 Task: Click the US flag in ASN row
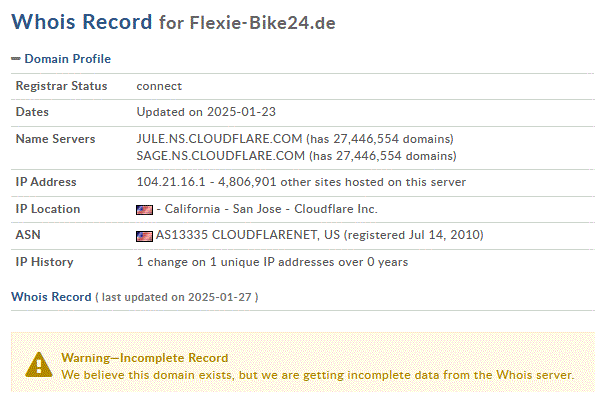pos(144,236)
